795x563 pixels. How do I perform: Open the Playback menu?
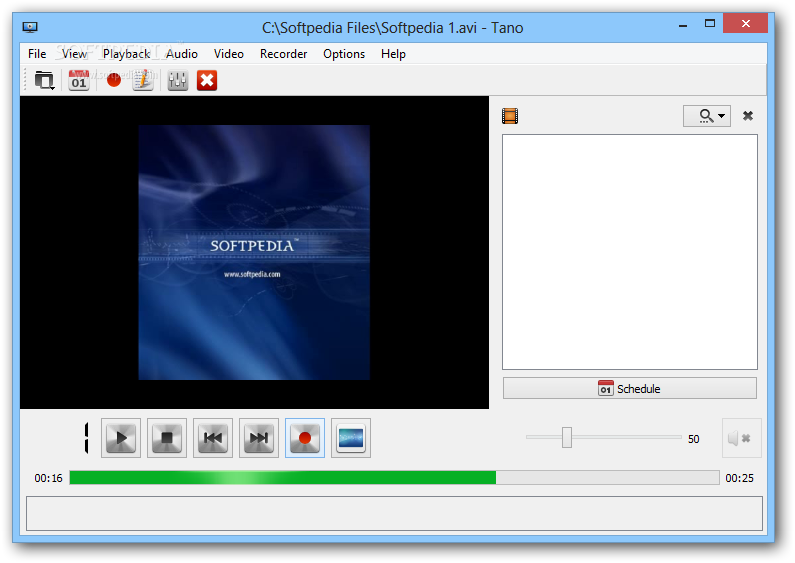[127, 54]
